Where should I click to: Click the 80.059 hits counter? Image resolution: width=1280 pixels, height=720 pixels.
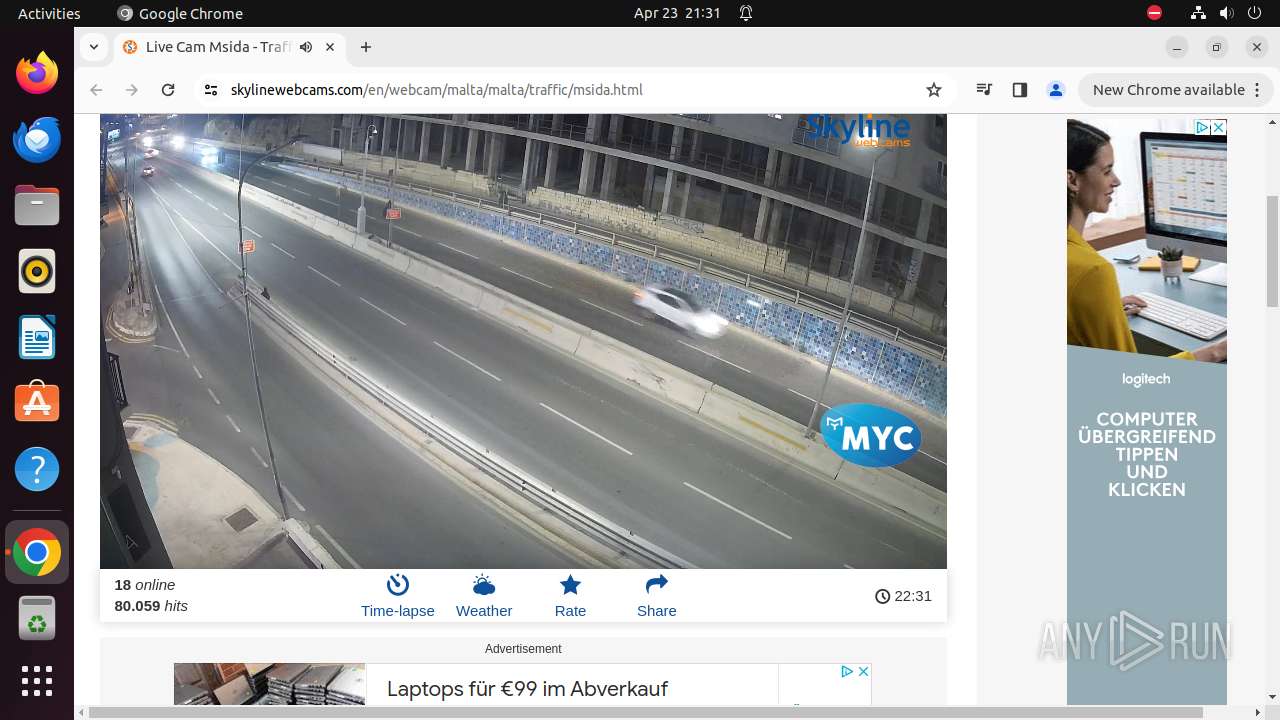pos(151,606)
